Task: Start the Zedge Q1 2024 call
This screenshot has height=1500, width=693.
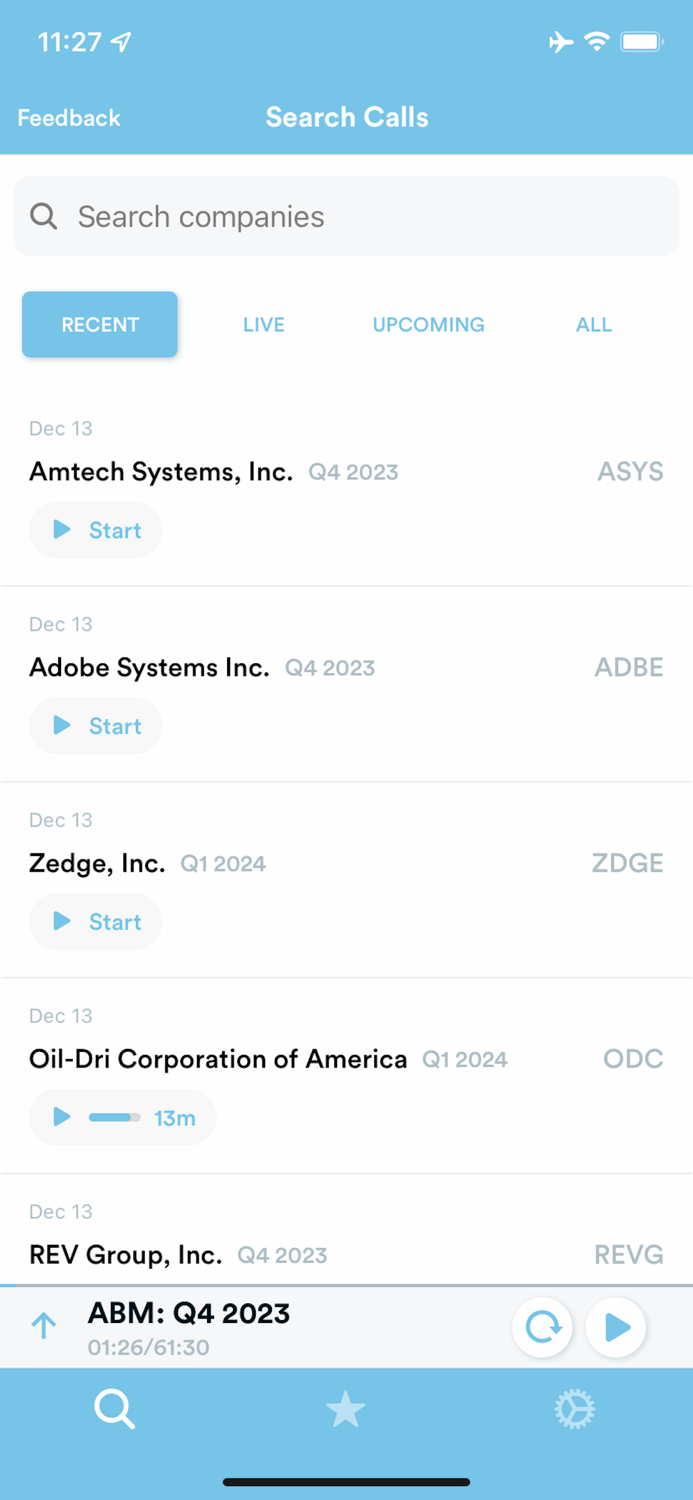Action: coord(95,921)
